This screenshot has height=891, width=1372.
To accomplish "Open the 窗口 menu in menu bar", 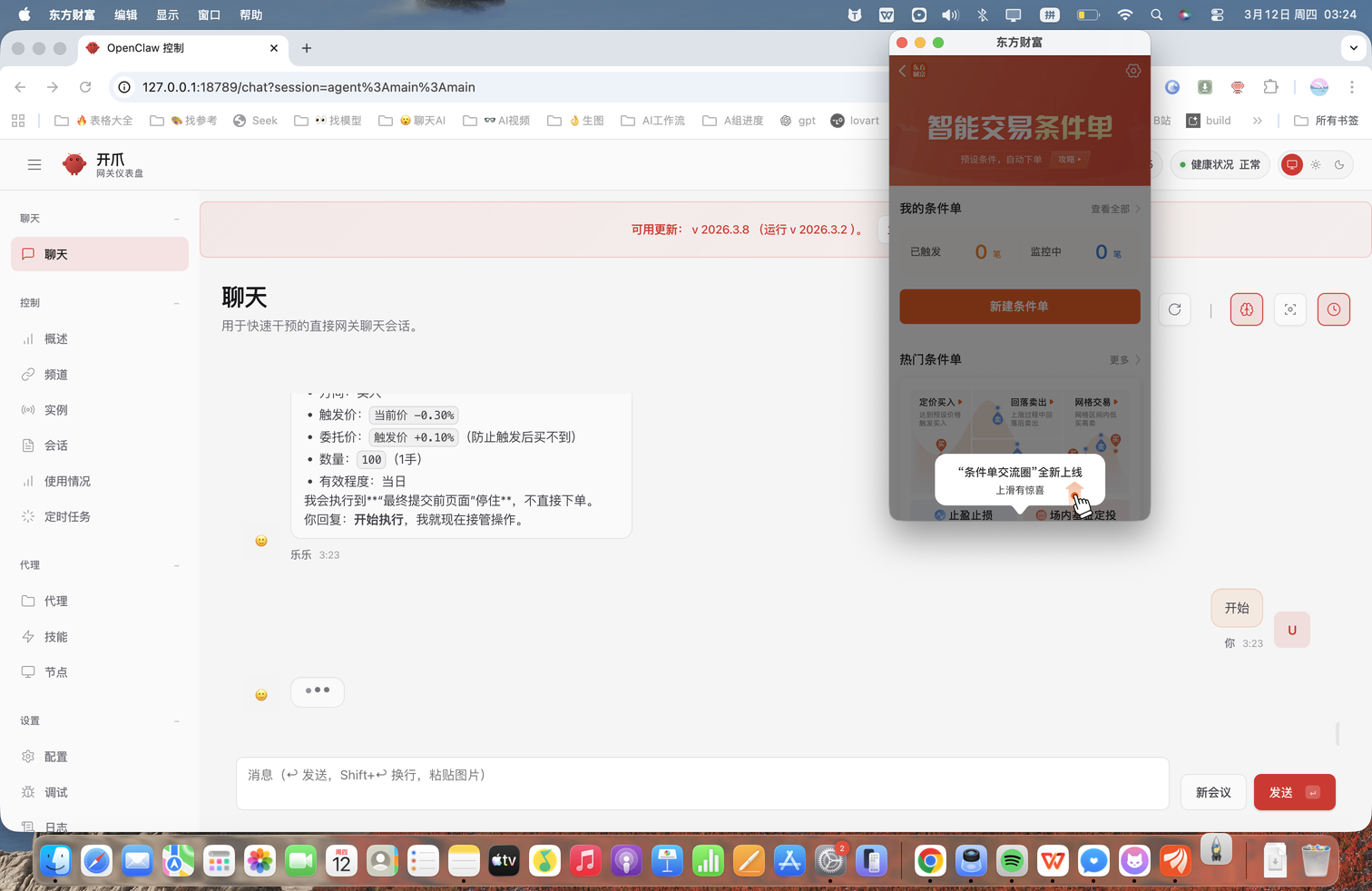I will (x=209, y=15).
